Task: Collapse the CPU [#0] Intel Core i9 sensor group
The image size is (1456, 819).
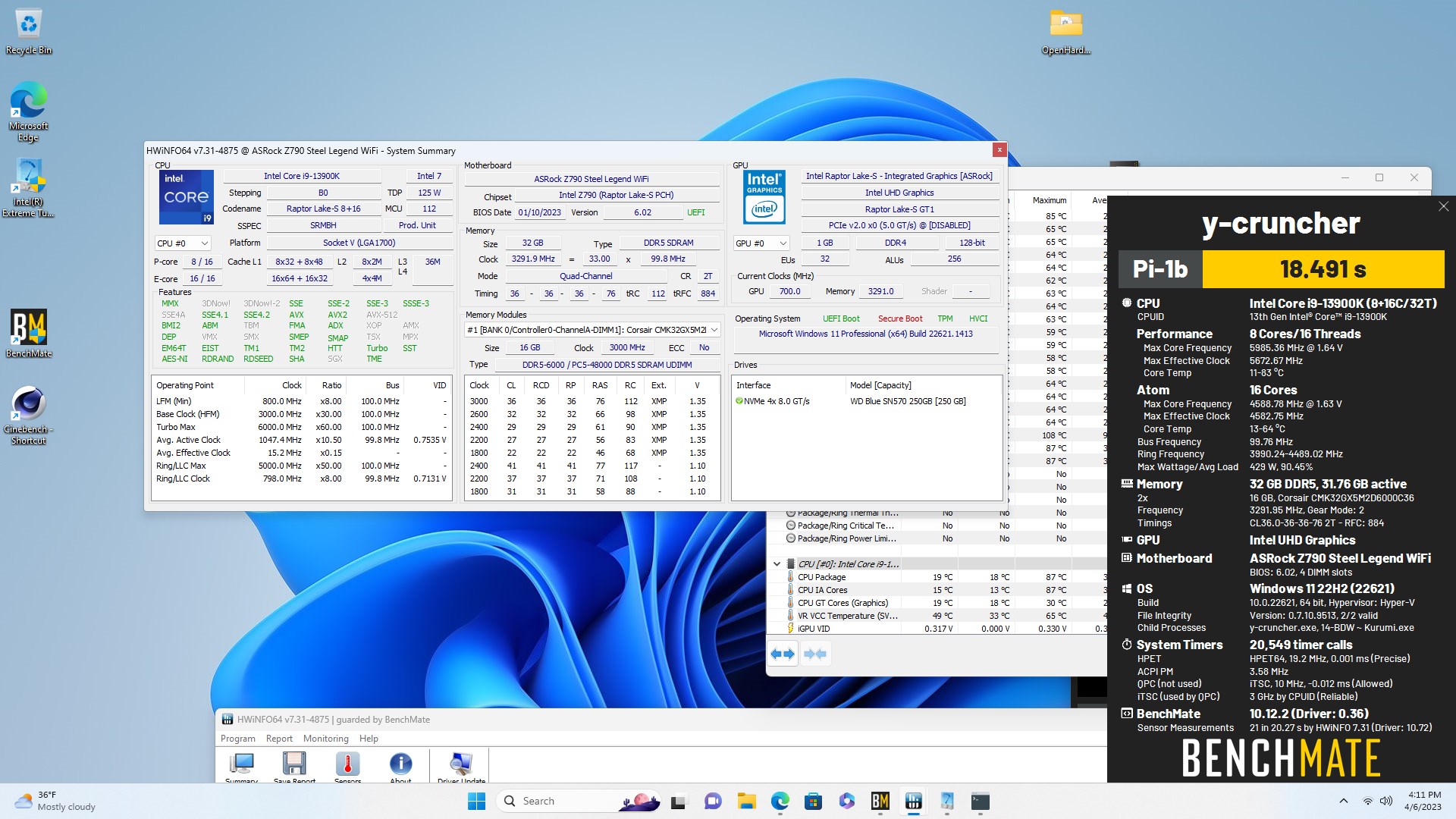Action: click(x=777, y=564)
